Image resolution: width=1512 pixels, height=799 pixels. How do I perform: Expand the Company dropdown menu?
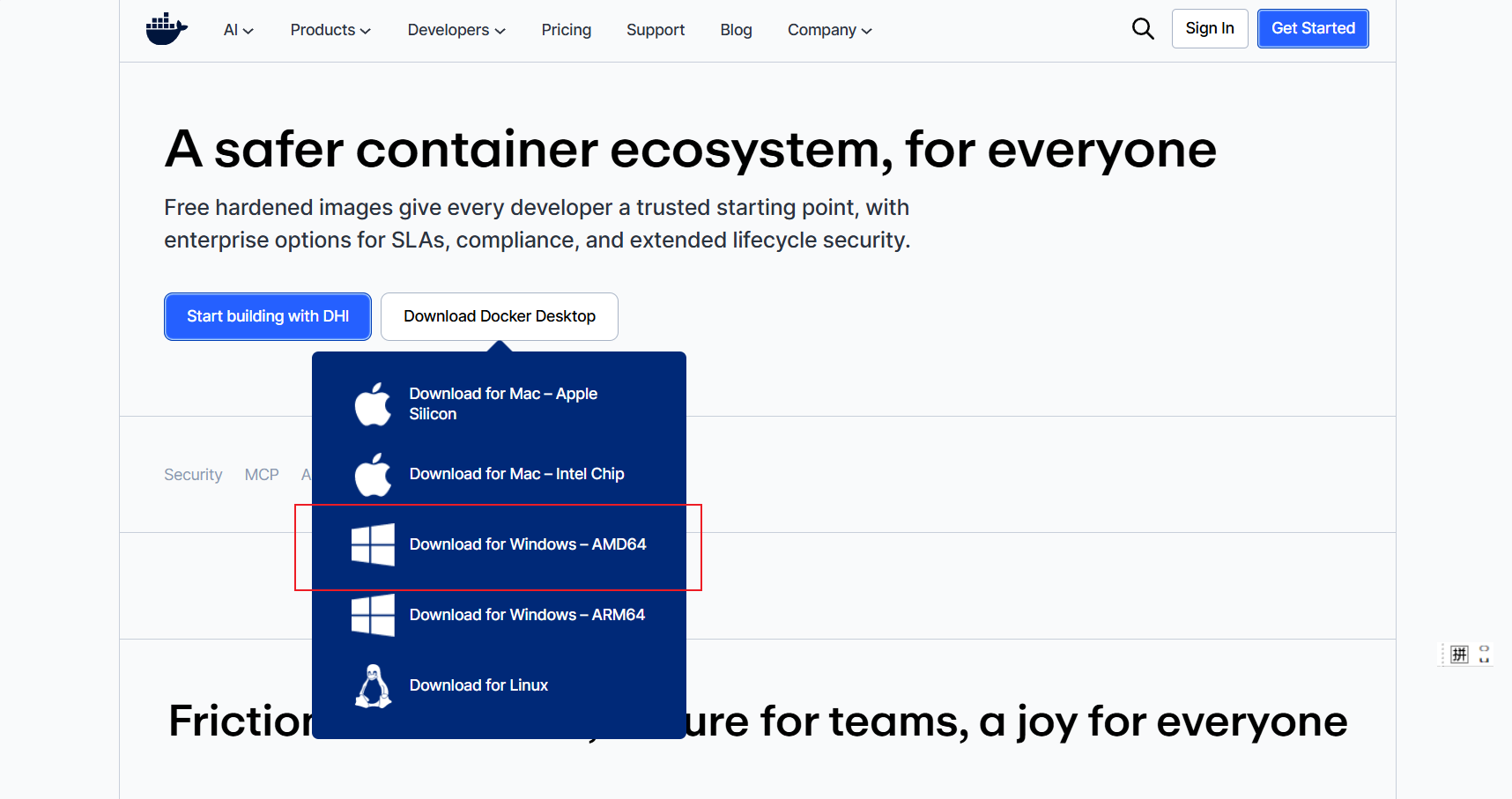tap(829, 30)
